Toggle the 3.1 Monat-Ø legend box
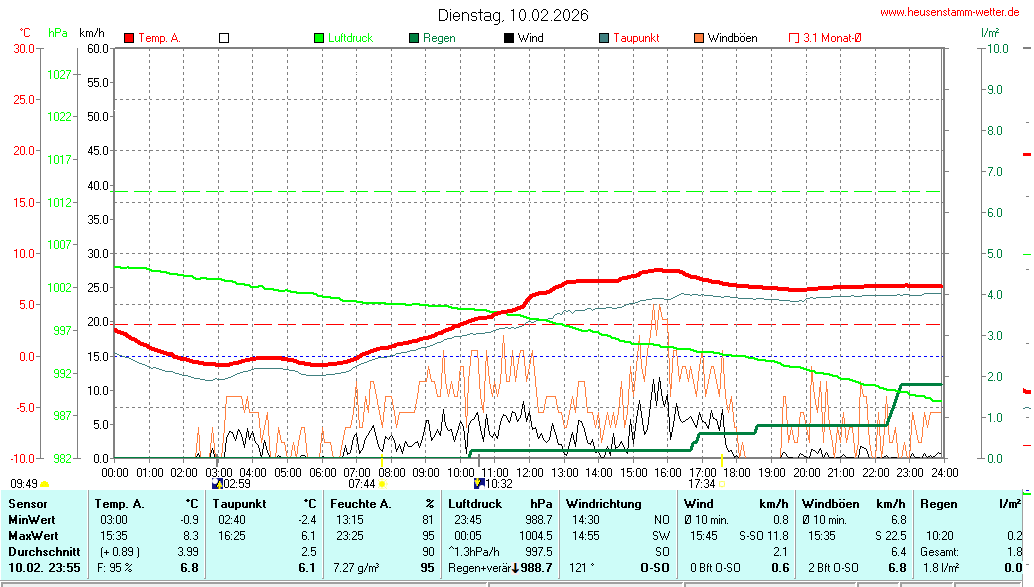Image resolution: width=1034 pixels, height=587 pixels. 795,38
